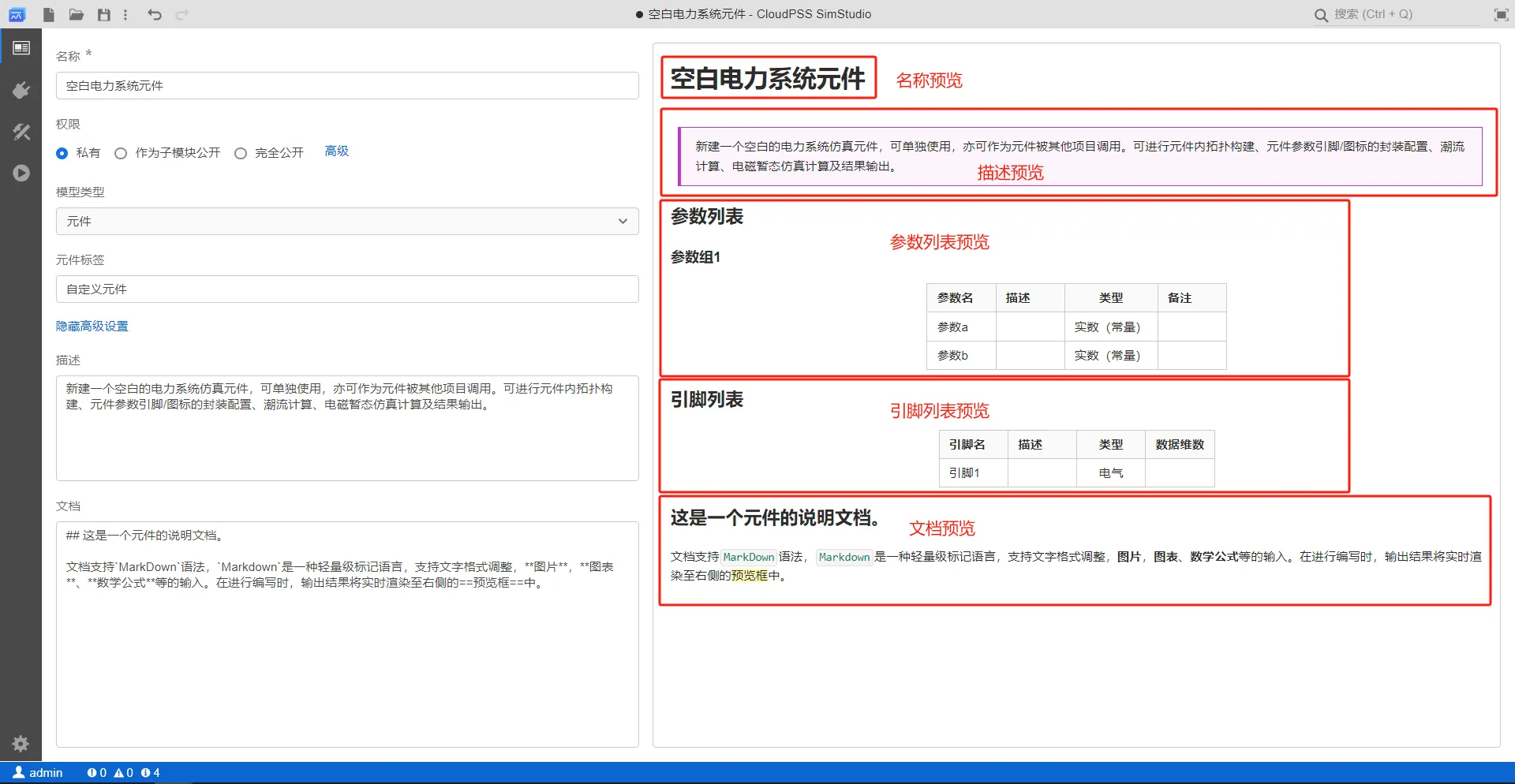Toggle fullscreen with the top-right icon
Screen dimensions: 1515x784
(1502, 15)
